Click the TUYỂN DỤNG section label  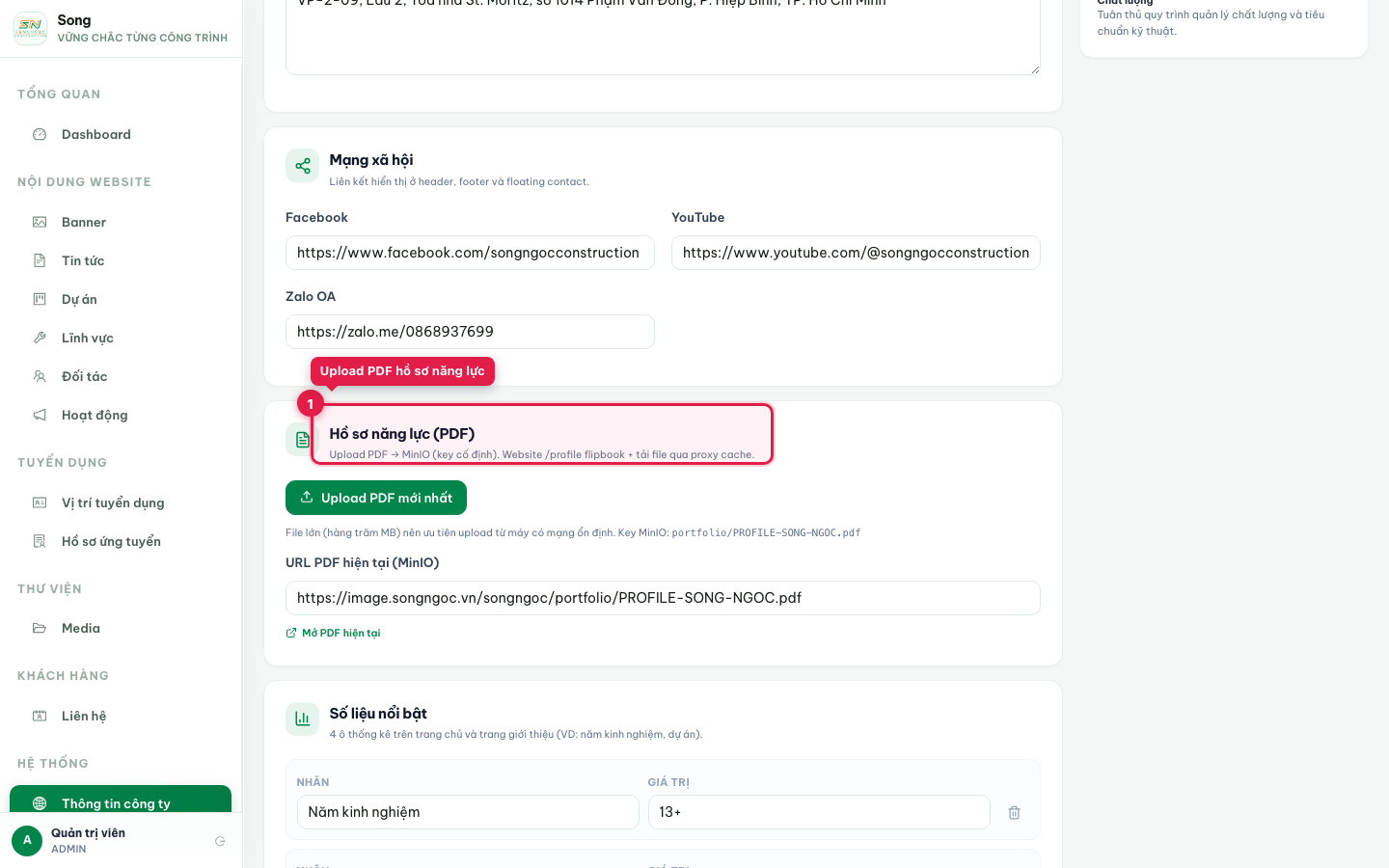click(x=62, y=462)
